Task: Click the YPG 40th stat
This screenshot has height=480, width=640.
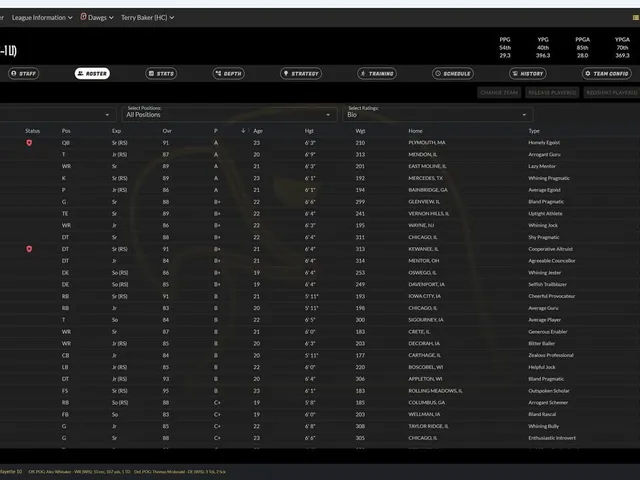Action: point(543,47)
